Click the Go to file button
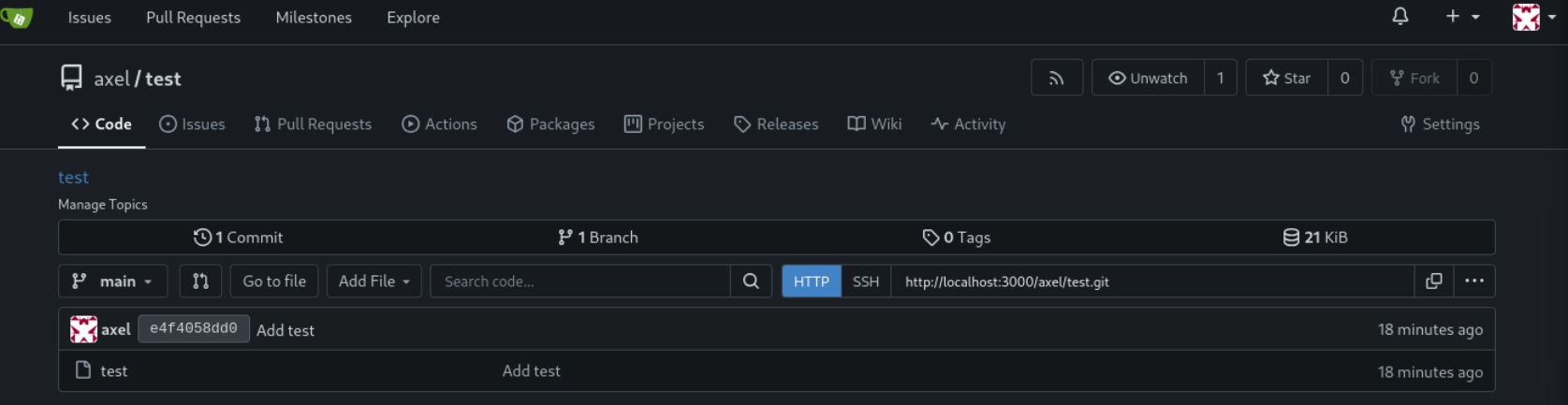The width and height of the screenshot is (1568, 405). tap(274, 282)
